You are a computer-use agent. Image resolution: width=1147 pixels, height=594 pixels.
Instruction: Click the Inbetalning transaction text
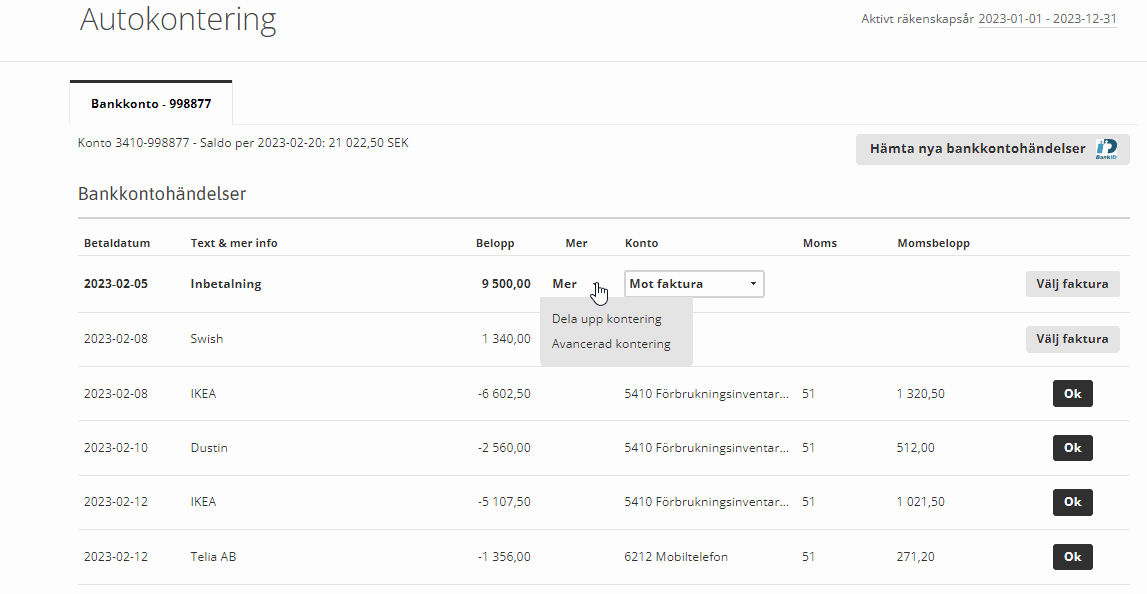click(x=226, y=284)
